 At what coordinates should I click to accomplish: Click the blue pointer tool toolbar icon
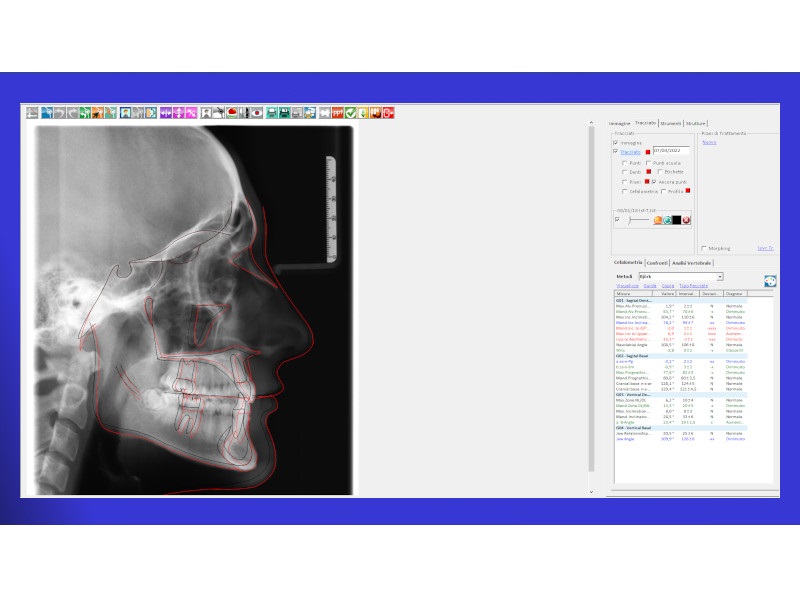pyautogui.click(x=47, y=113)
